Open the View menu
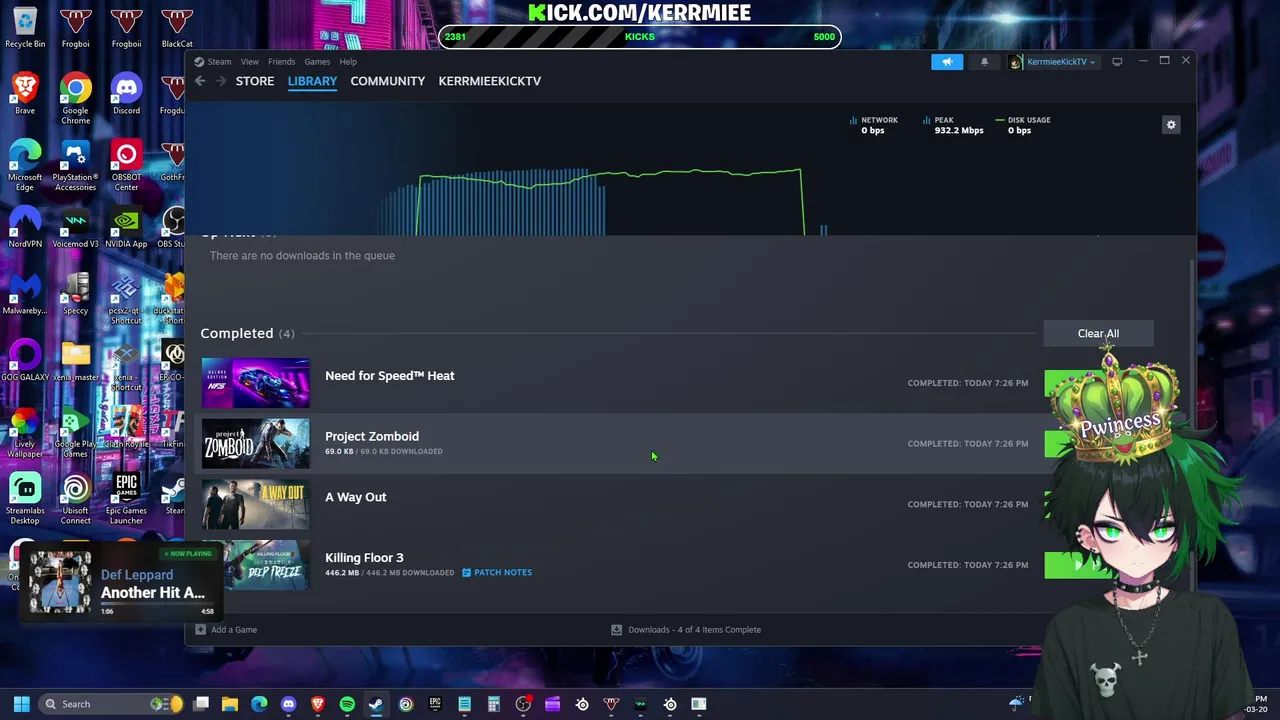The image size is (1280, 720). tap(249, 62)
